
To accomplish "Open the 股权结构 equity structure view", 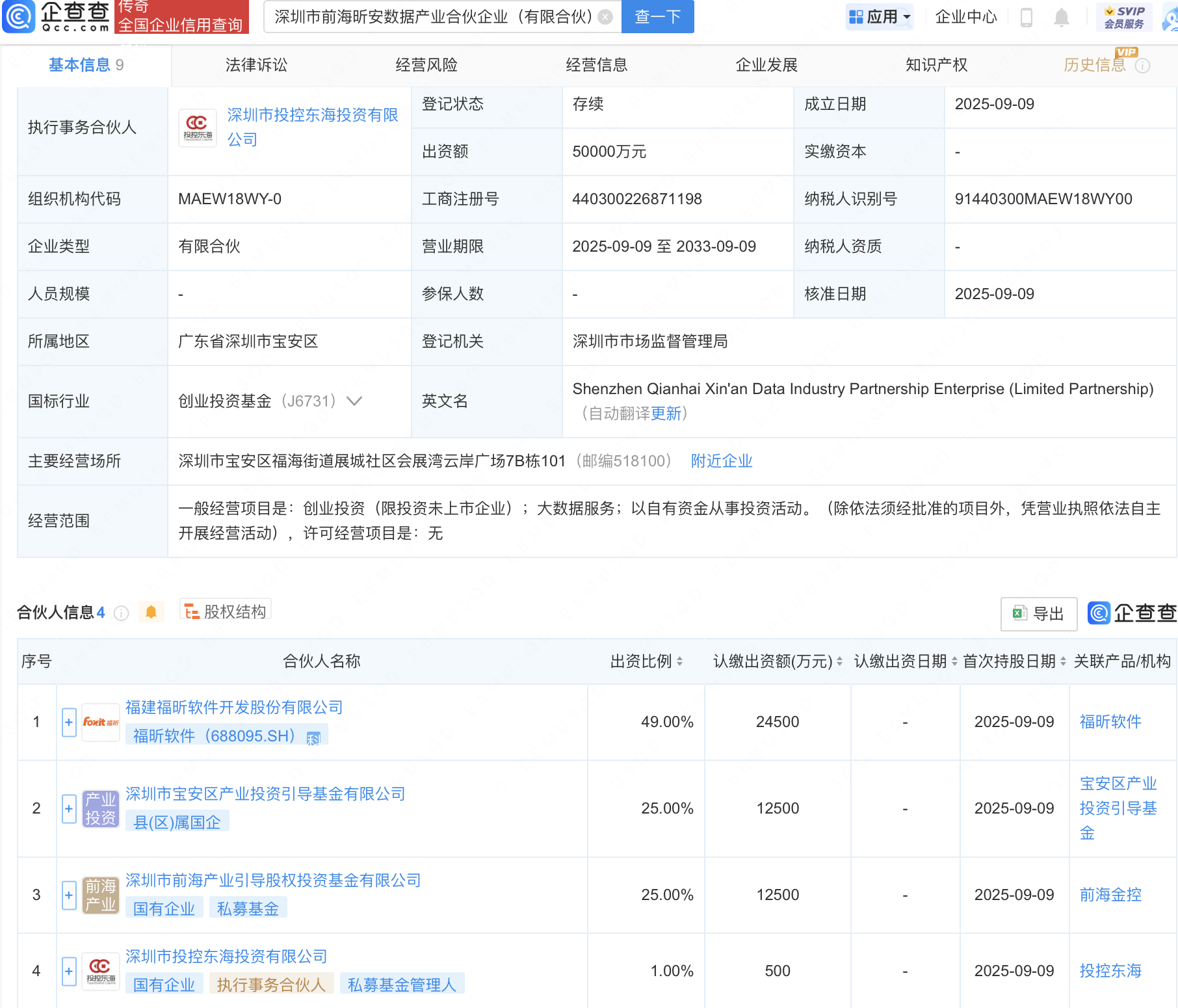I will point(226,611).
